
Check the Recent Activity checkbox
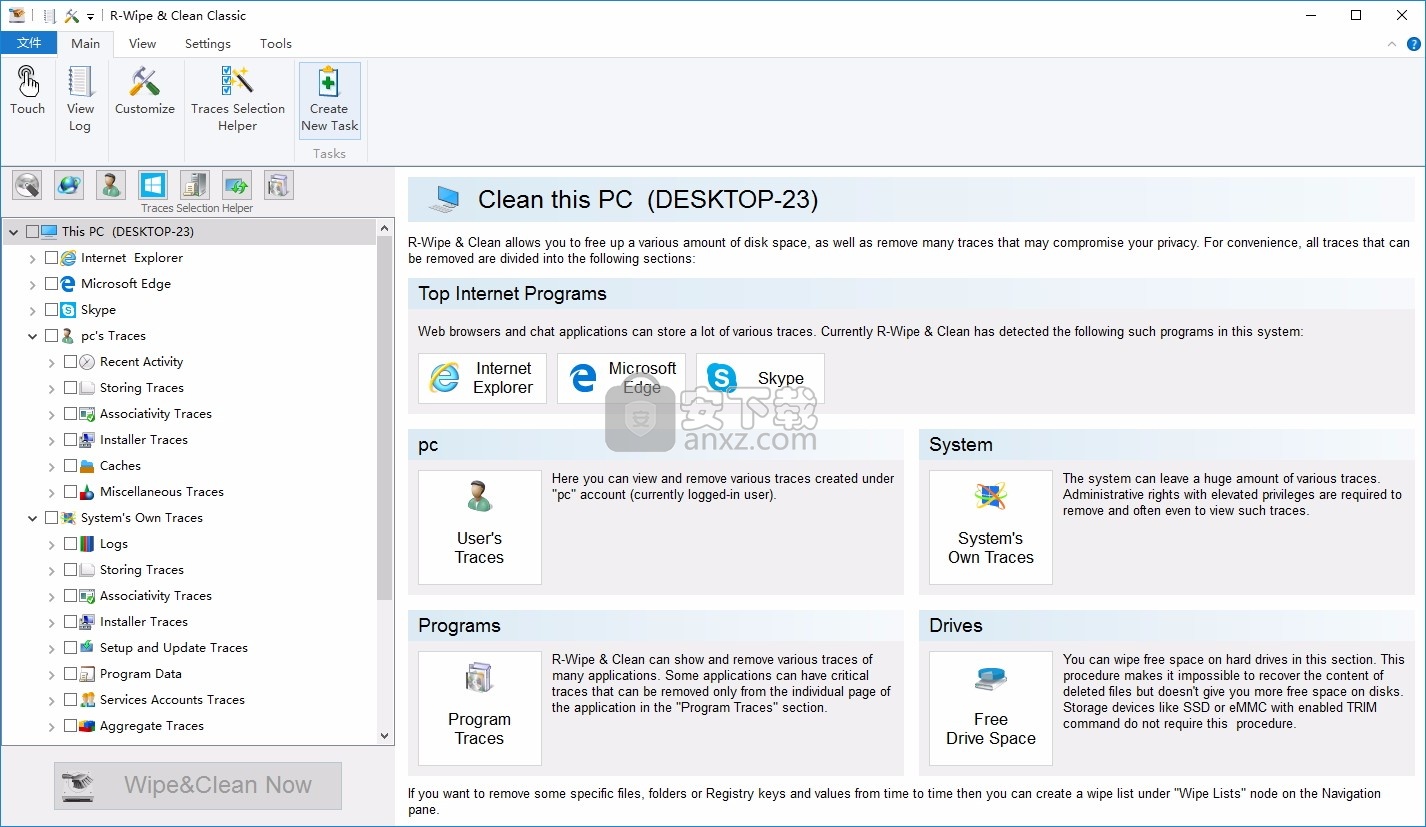pyautogui.click(x=70, y=362)
